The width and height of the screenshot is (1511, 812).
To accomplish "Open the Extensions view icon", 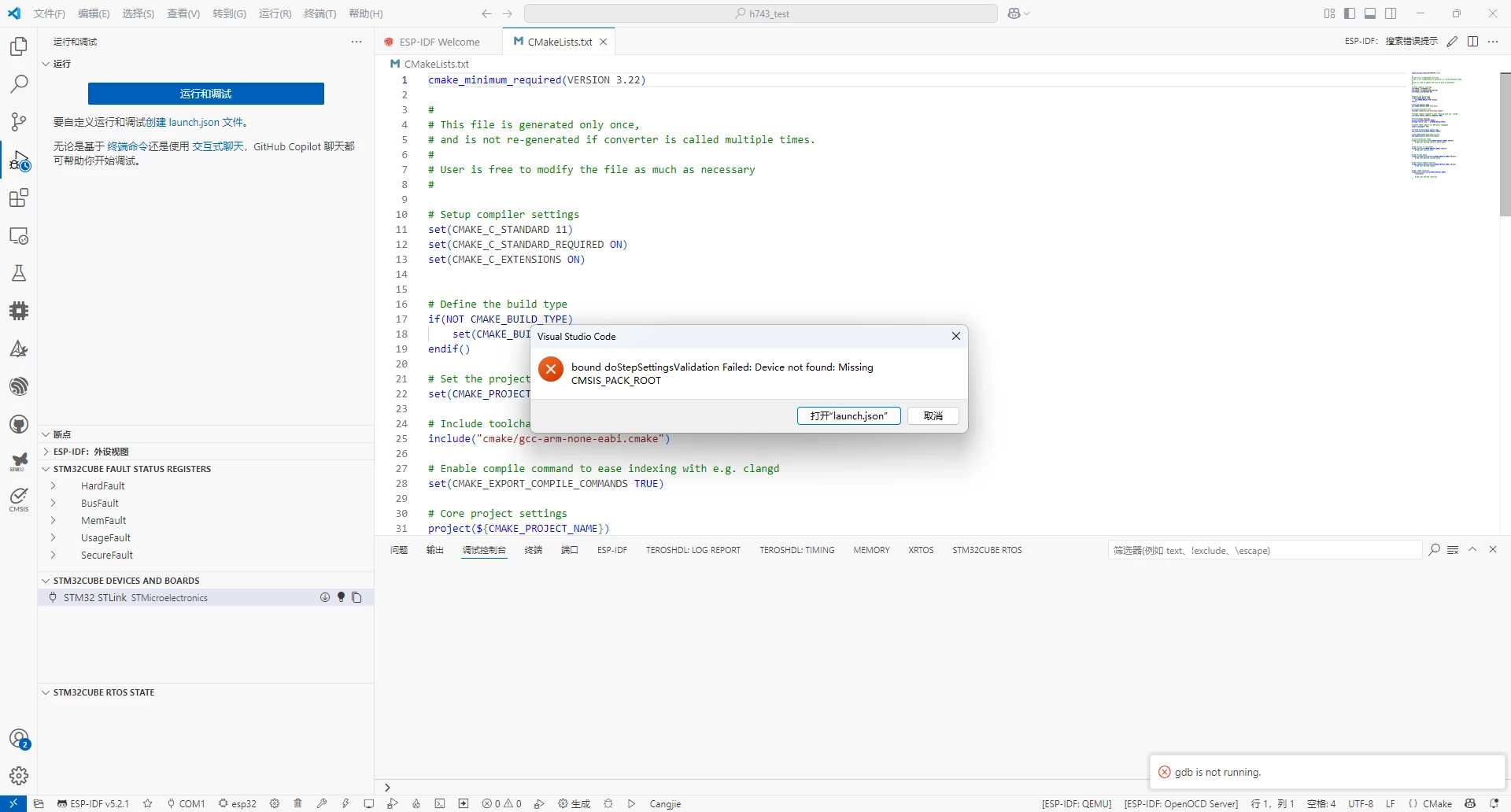I will (19, 197).
